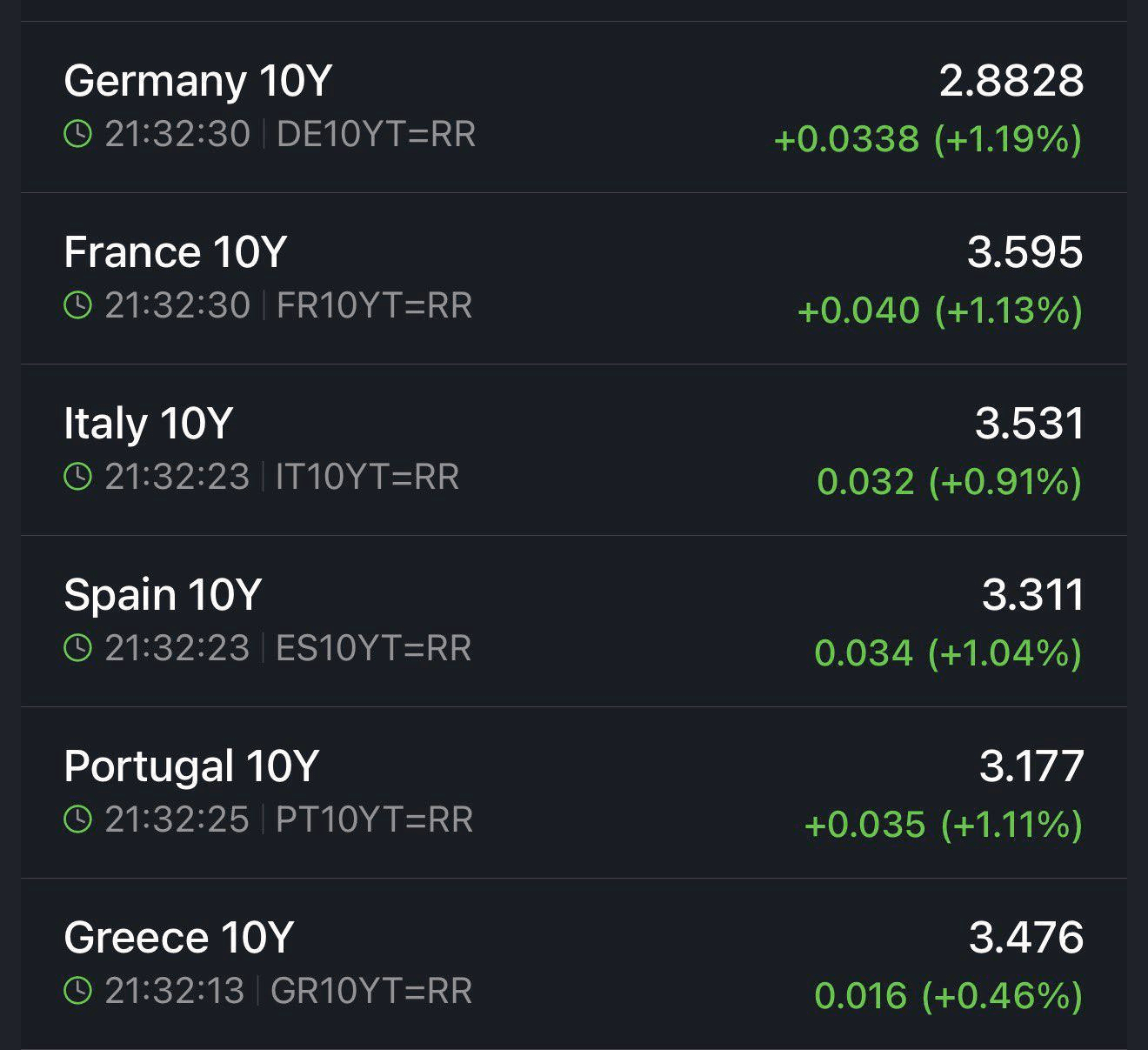Click Greece's yield value 3.476
This screenshot has width=1148, height=1050.
point(1026,938)
